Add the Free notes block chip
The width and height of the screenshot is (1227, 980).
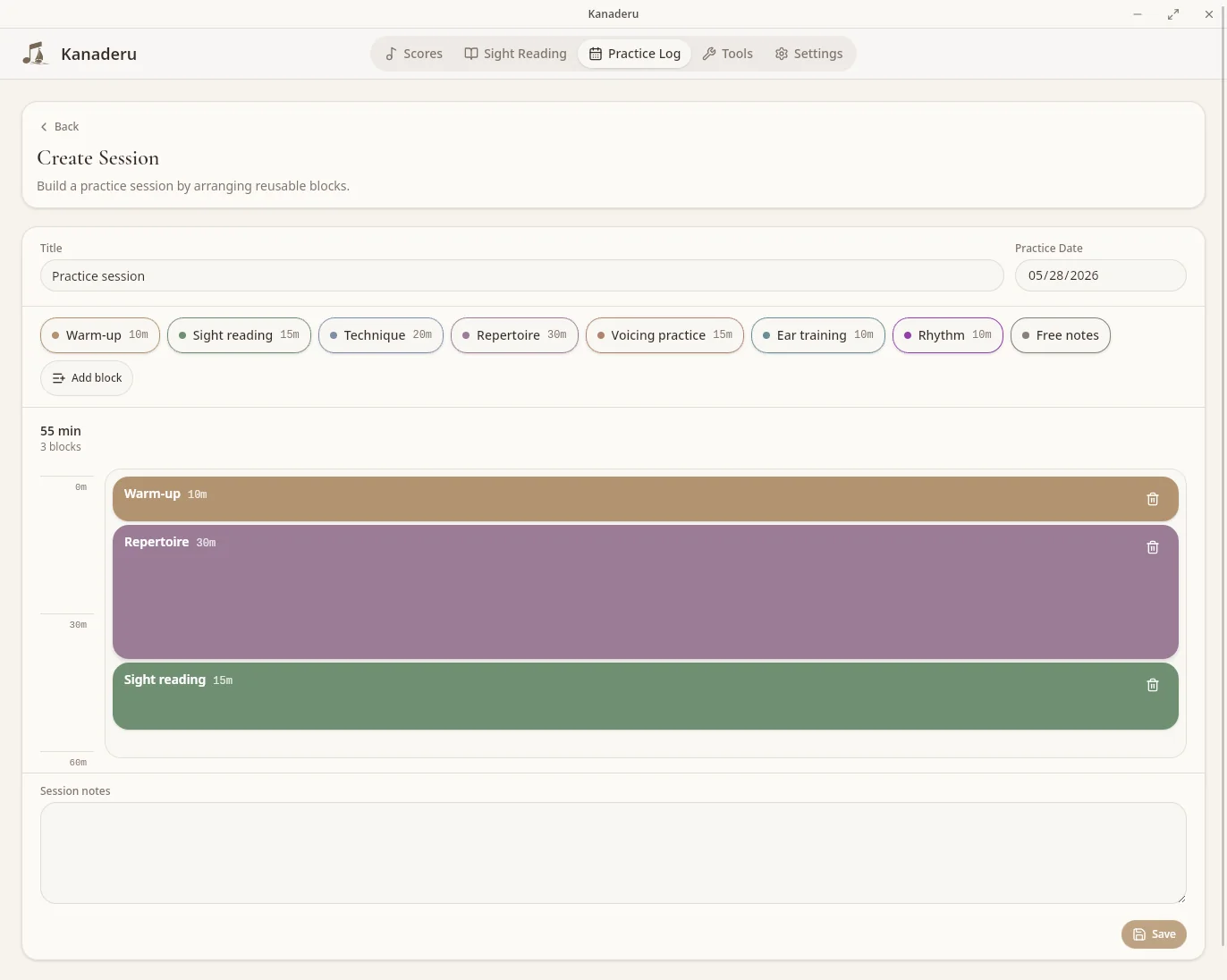point(1061,335)
